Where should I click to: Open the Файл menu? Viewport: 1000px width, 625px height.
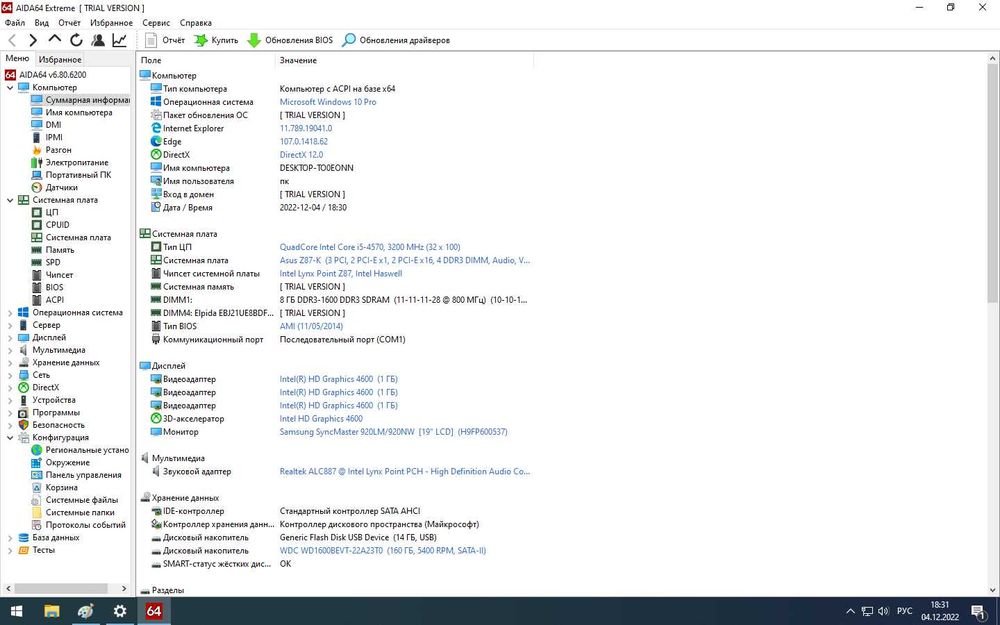click(x=15, y=23)
